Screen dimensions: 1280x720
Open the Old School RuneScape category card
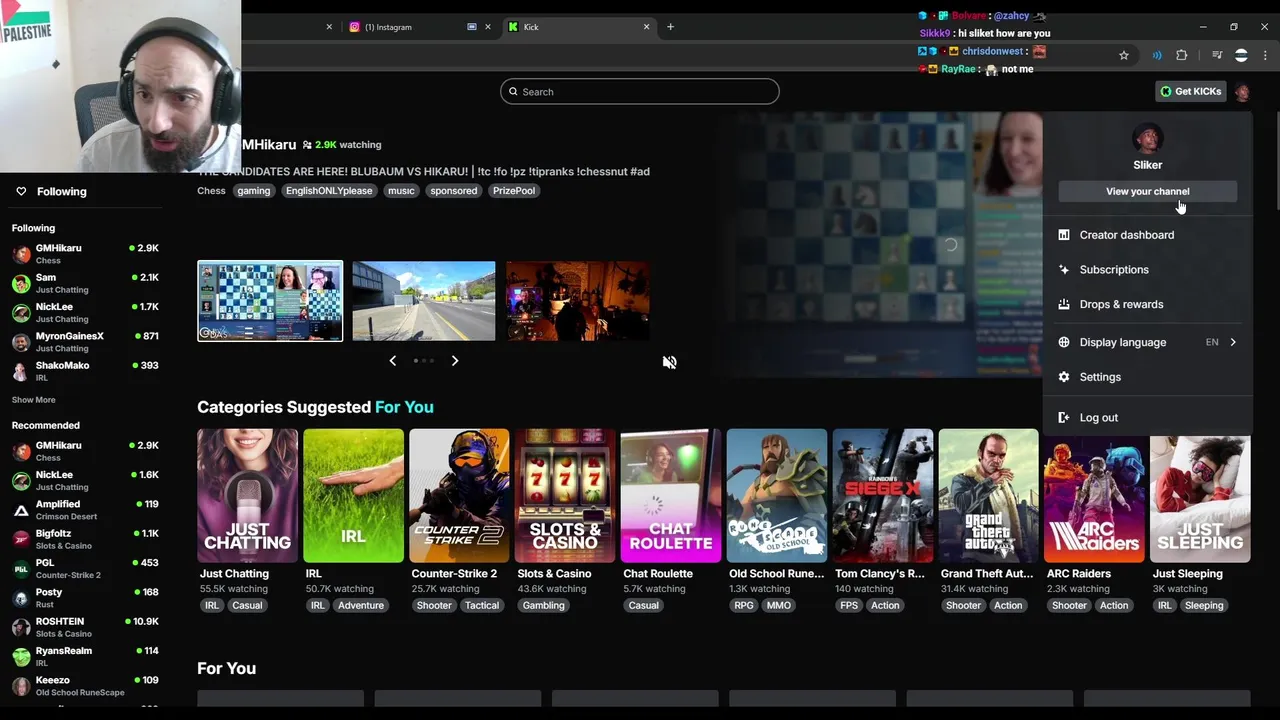[x=777, y=496]
